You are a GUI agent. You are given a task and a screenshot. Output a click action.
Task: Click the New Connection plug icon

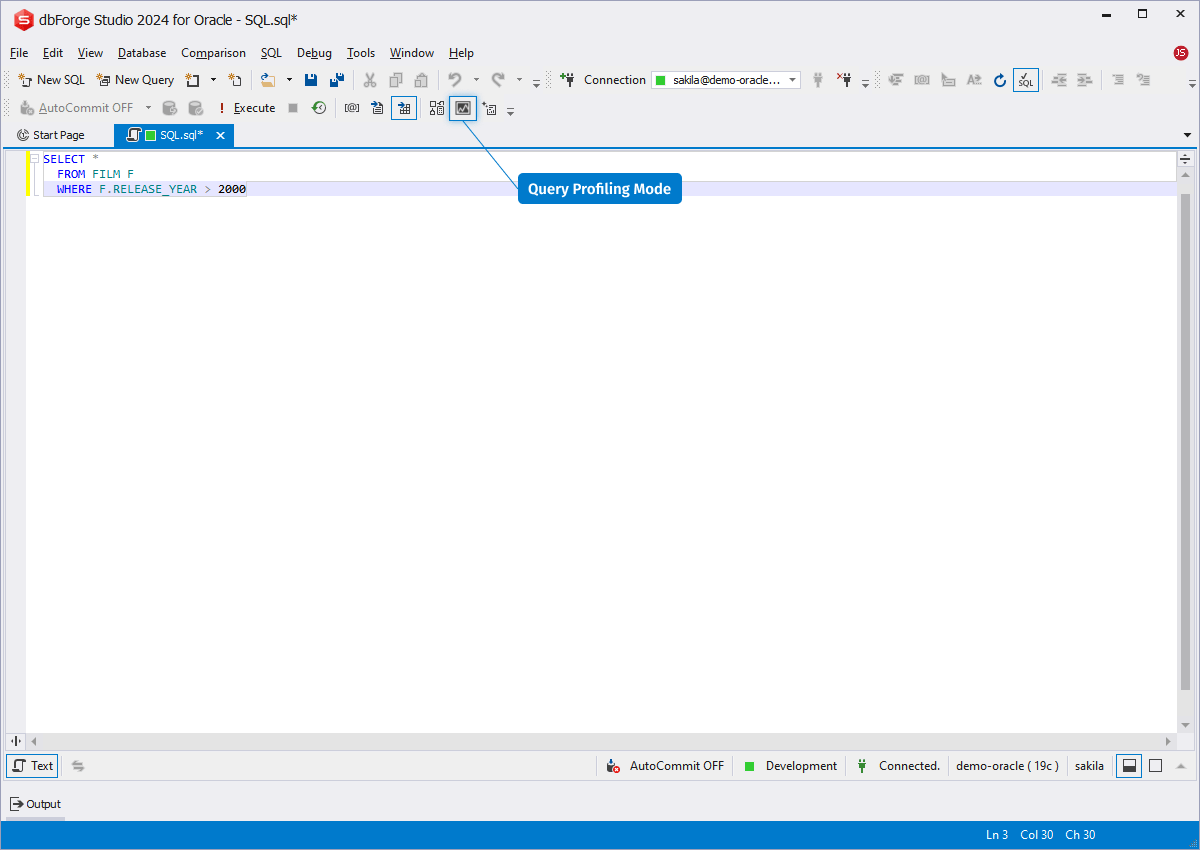(567, 80)
